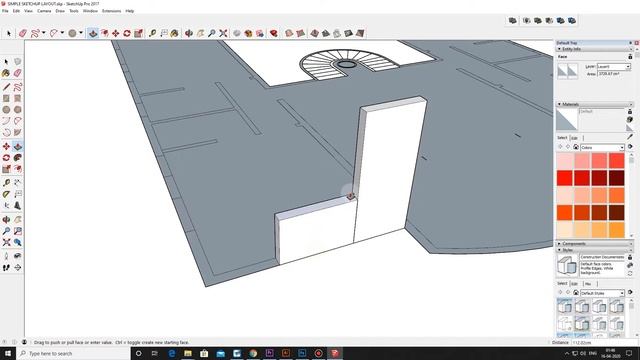Open the Draw menu
The height and width of the screenshot is (360, 640).
60,11
